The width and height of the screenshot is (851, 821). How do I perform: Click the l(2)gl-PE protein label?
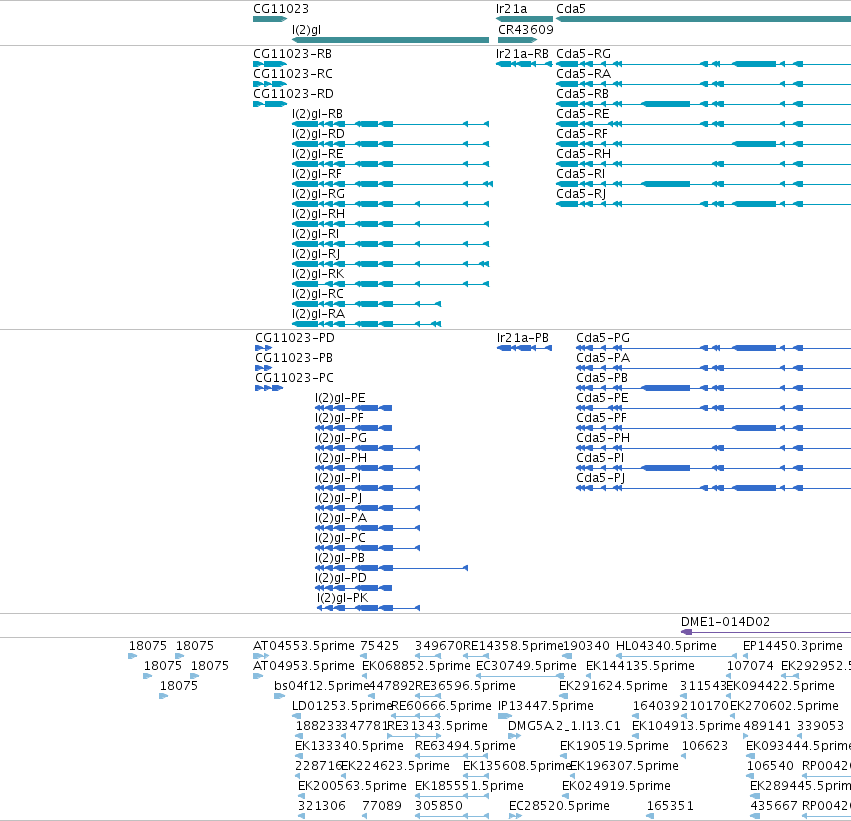pyautogui.click(x=340, y=398)
